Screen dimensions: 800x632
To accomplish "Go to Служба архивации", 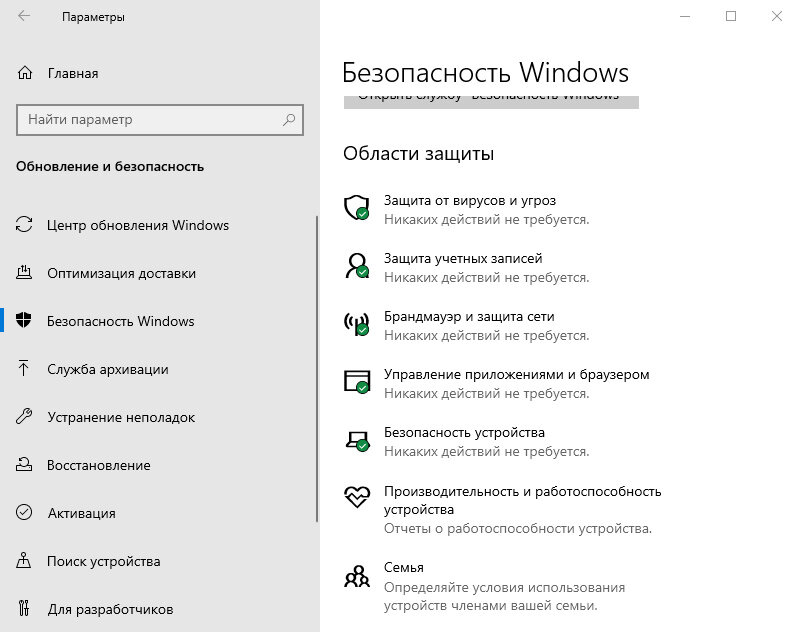I will (x=108, y=369).
